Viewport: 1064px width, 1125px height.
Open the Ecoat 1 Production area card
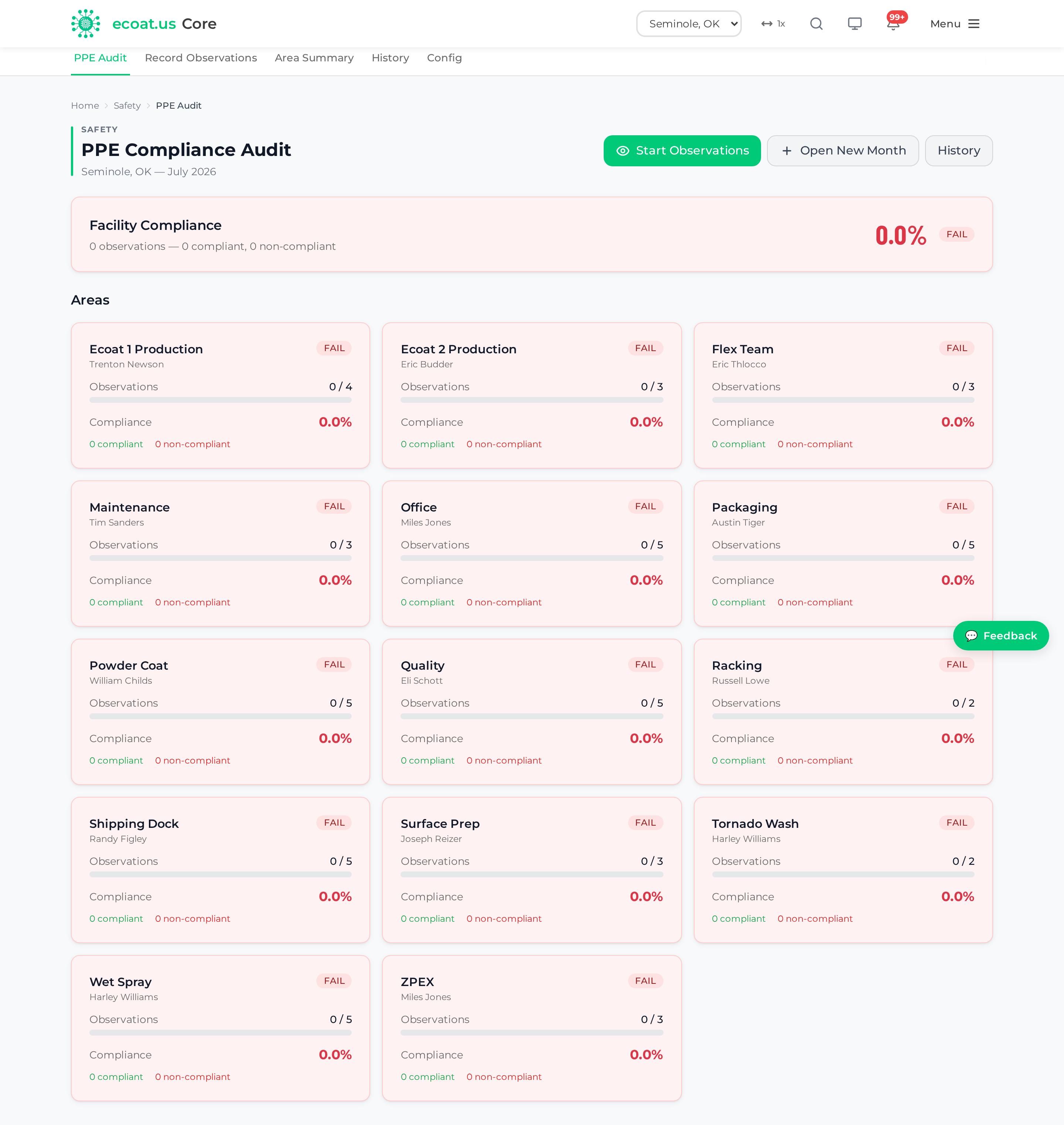pos(220,395)
